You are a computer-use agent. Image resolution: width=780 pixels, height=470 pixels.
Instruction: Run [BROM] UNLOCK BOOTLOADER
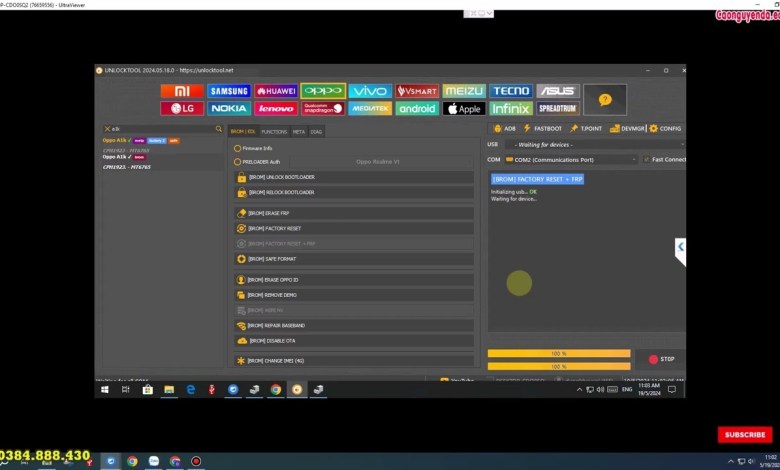pyautogui.click(x=354, y=177)
